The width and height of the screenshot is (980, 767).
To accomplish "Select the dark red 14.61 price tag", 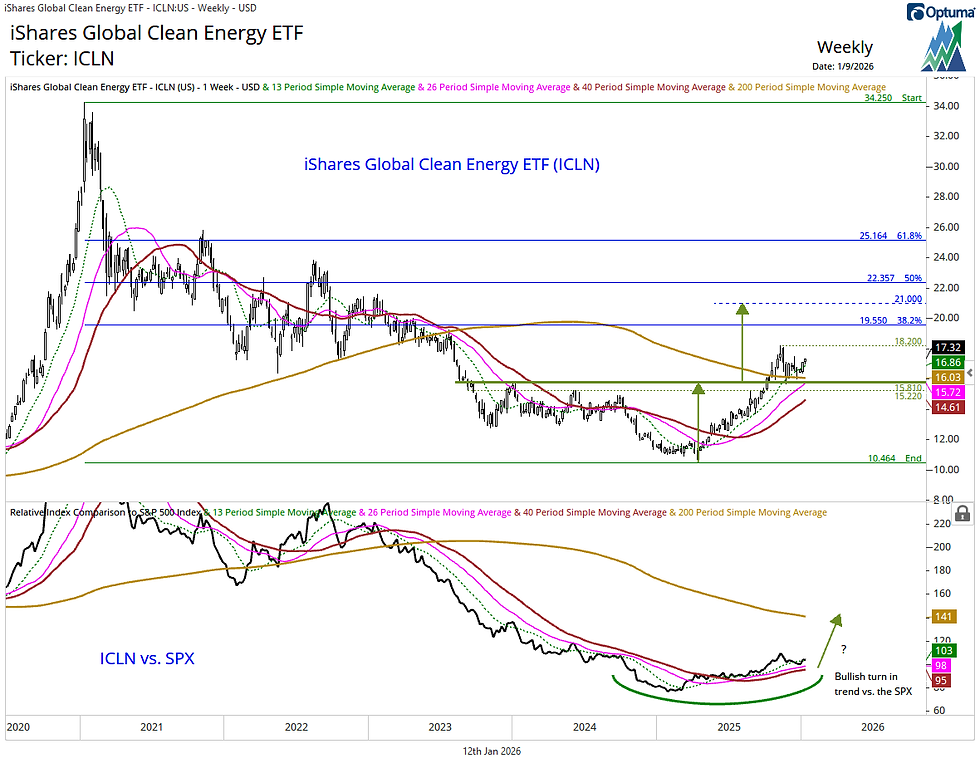I will 948,408.
